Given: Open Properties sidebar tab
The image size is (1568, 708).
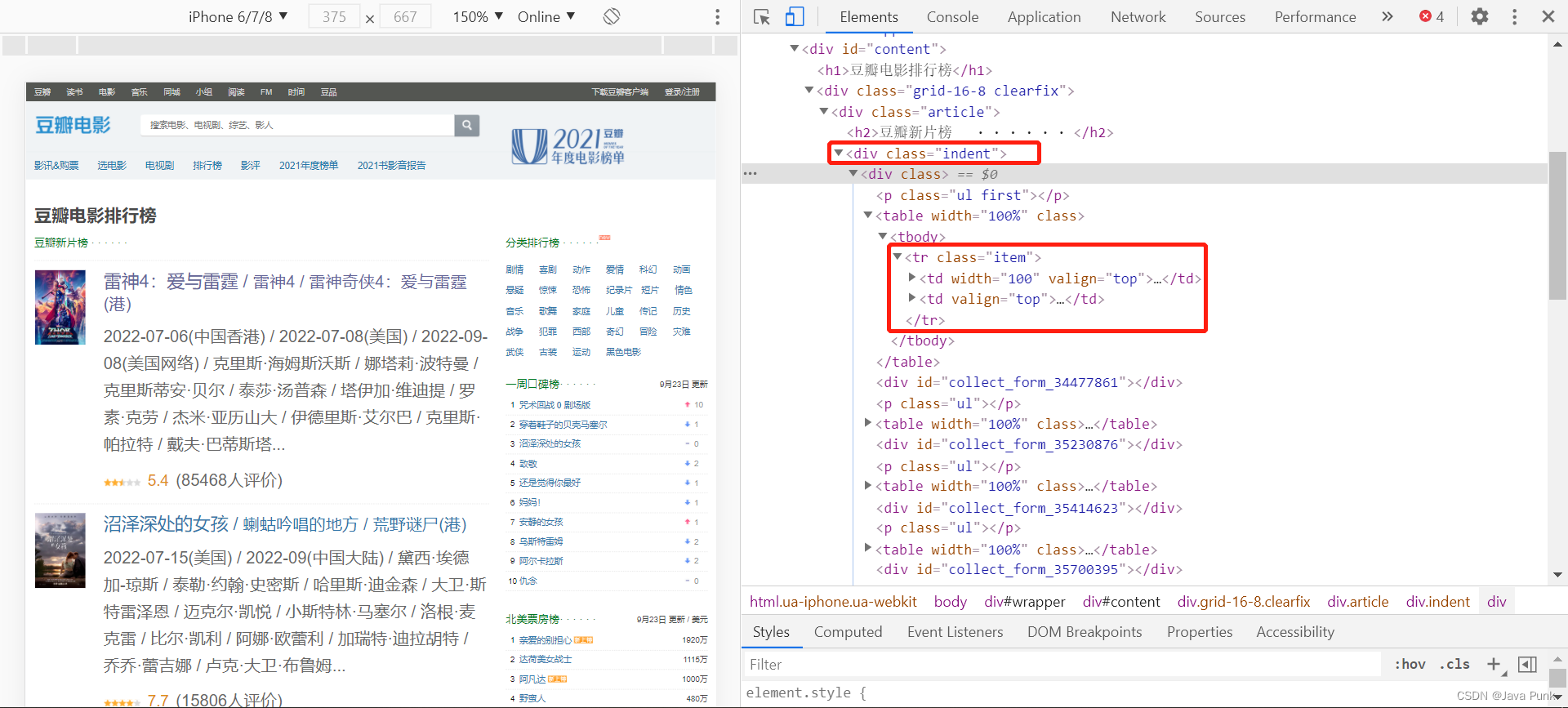Looking at the screenshot, I should tap(1199, 632).
